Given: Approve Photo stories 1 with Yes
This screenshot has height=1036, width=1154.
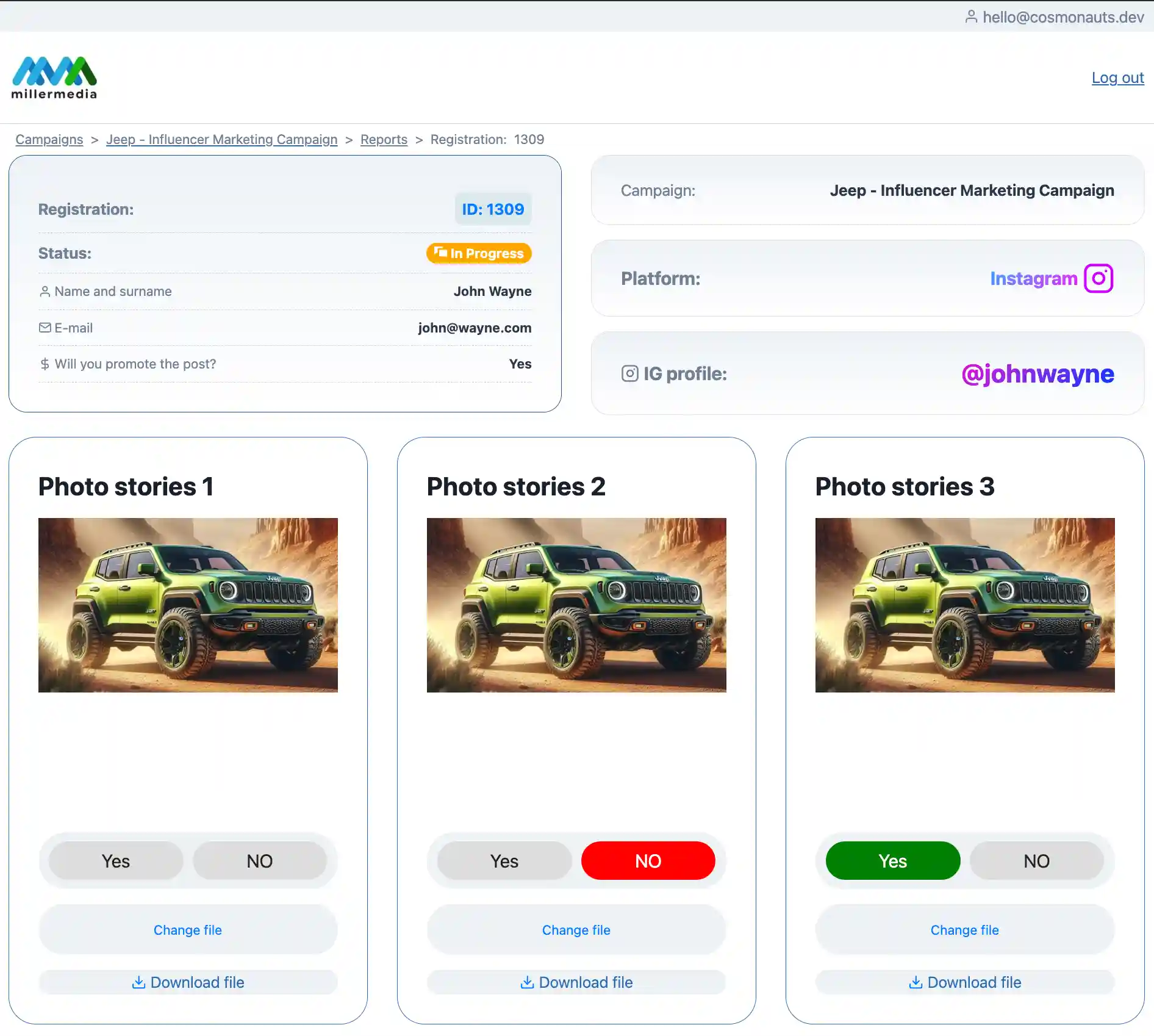Looking at the screenshot, I should 116,861.
